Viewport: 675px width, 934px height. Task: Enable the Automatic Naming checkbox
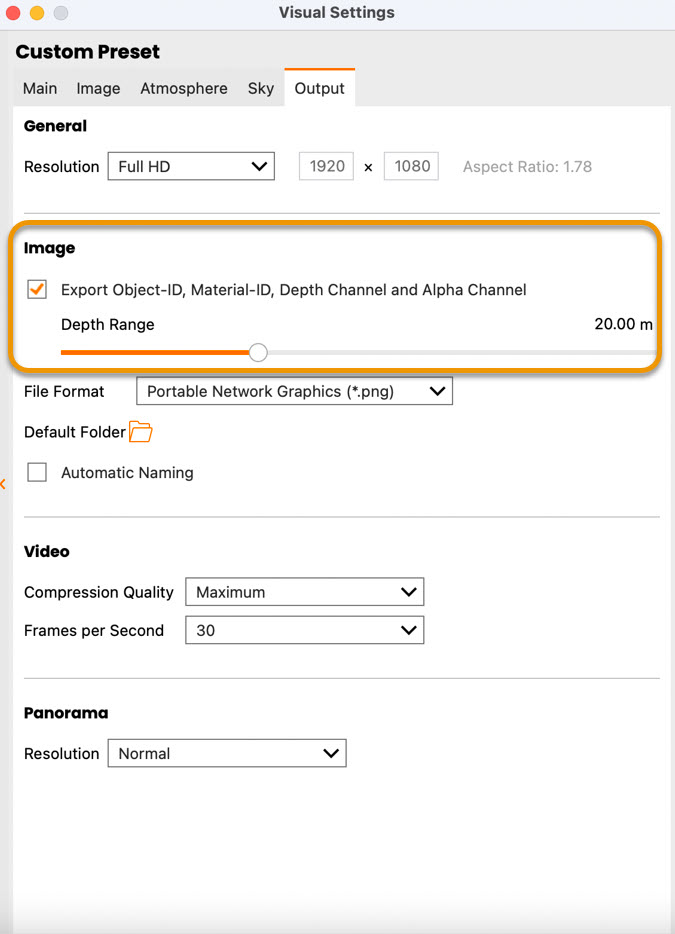[x=37, y=473]
